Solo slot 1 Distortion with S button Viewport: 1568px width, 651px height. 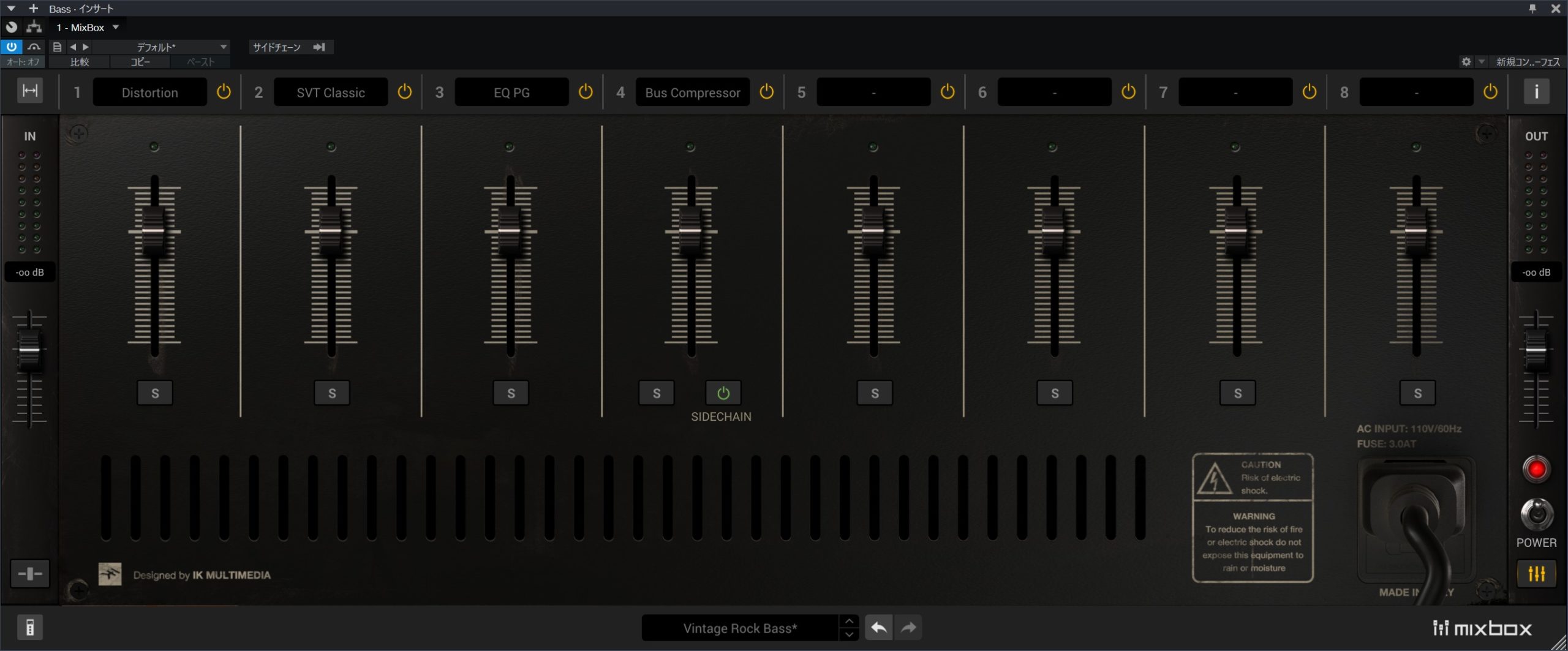click(x=155, y=393)
